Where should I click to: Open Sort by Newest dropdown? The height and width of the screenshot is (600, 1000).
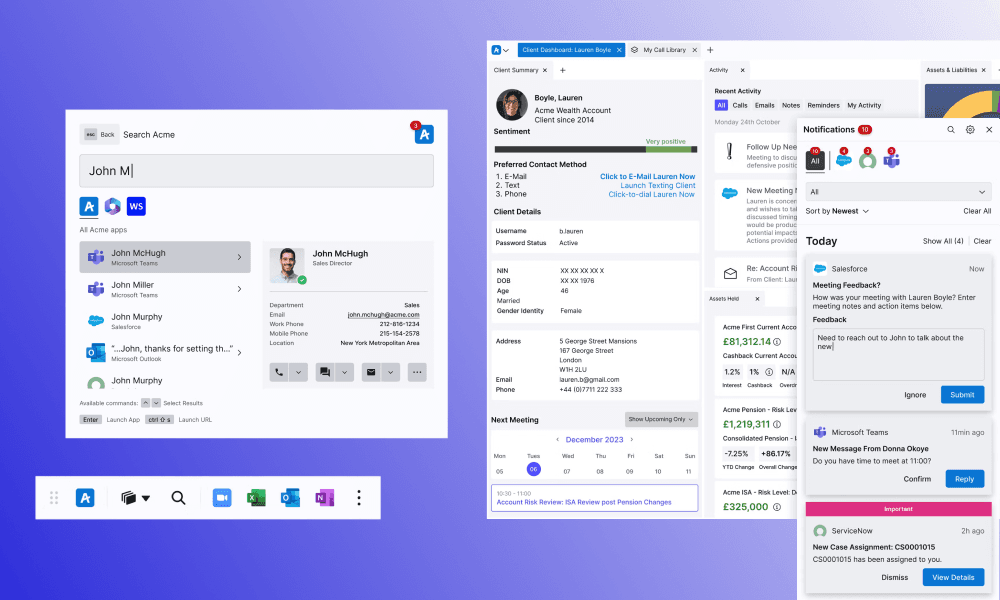[x=837, y=211]
